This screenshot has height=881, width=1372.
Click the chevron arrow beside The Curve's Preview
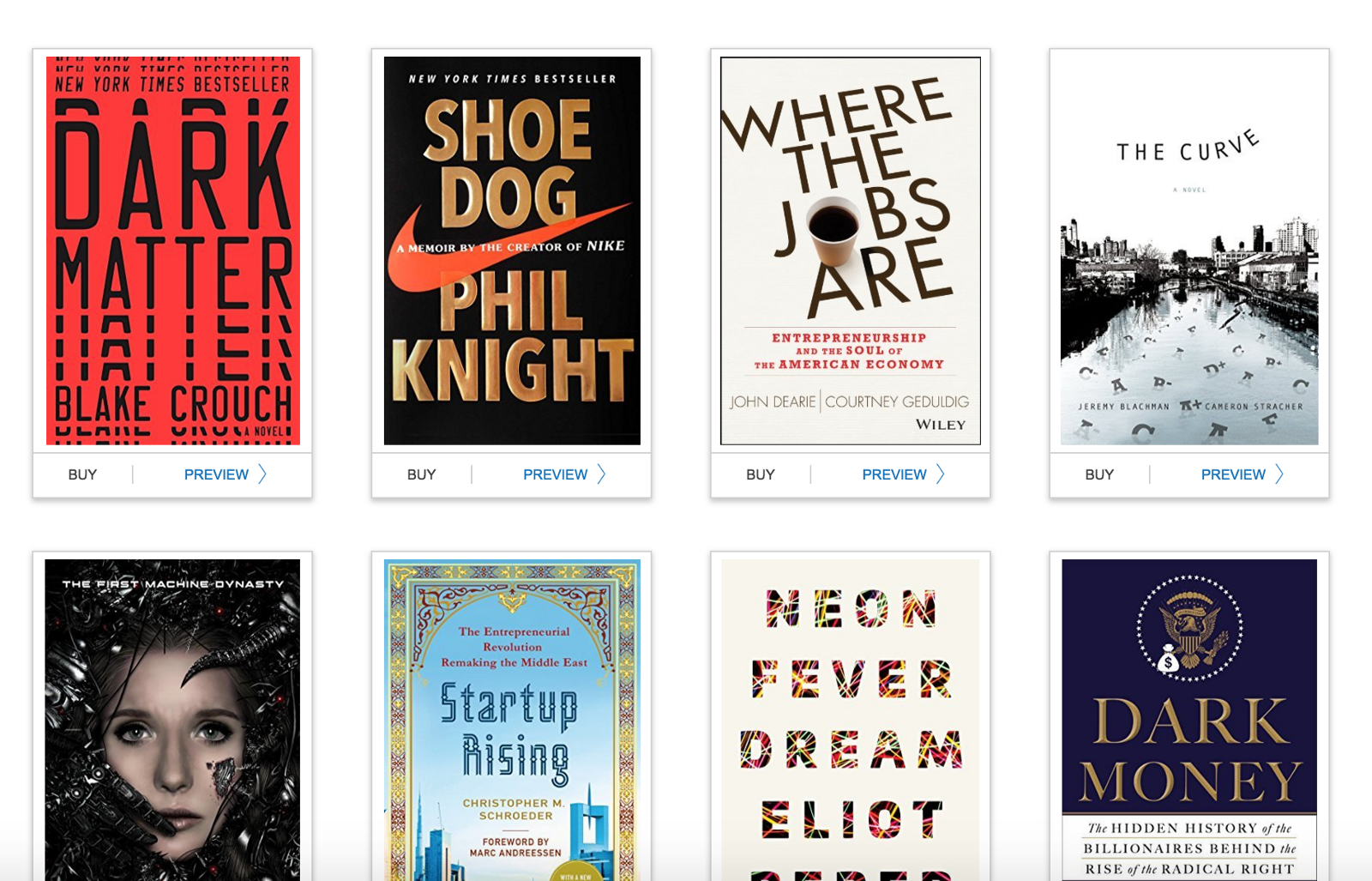point(1279,474)
